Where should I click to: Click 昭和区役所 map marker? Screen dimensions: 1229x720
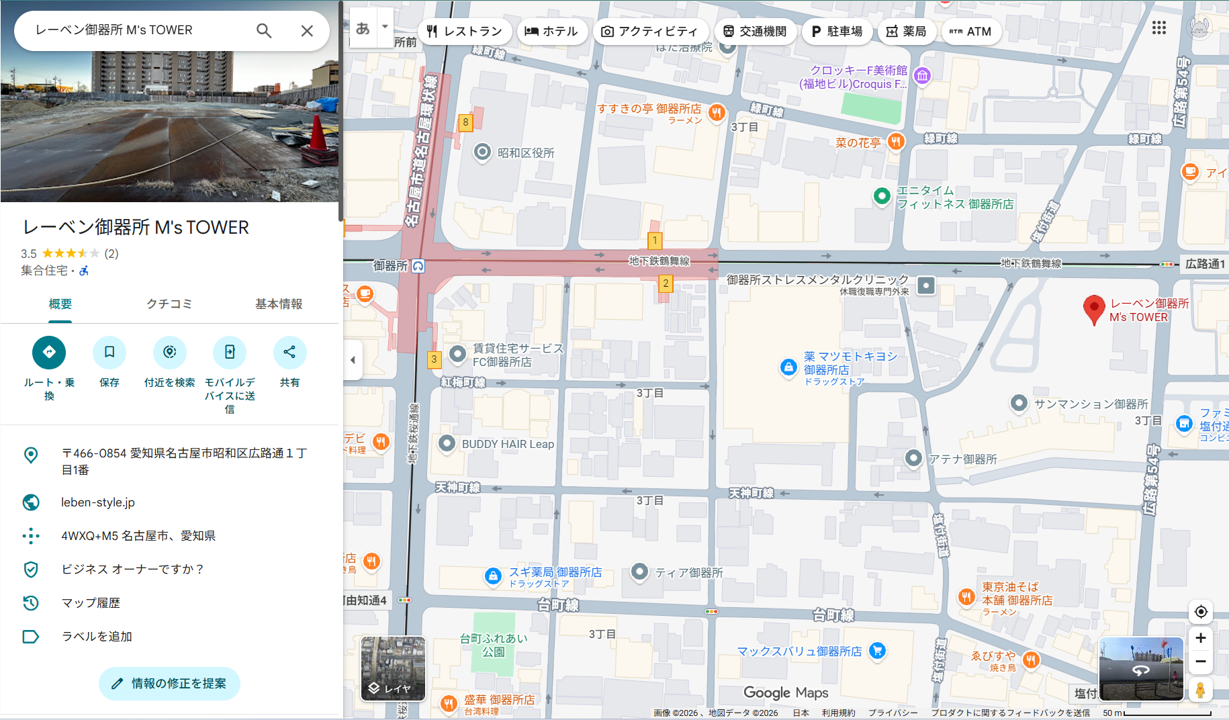[x=482, y=153]
